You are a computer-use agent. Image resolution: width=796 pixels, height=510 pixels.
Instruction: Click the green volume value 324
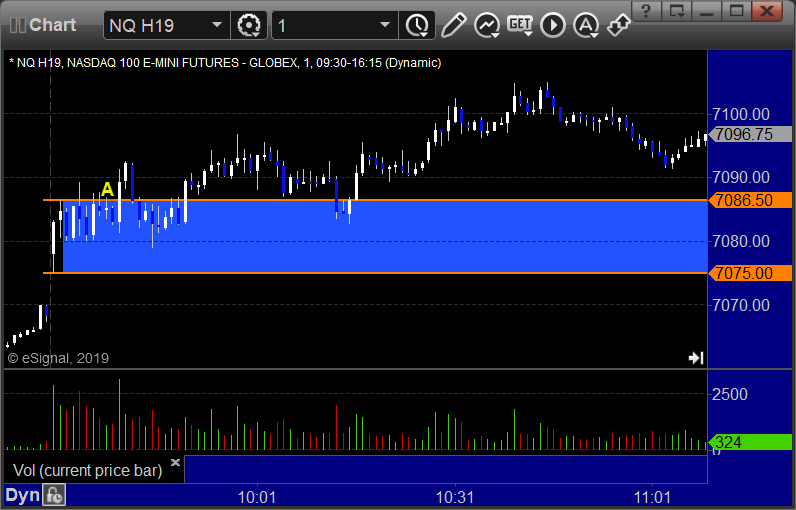coord(750,442)
